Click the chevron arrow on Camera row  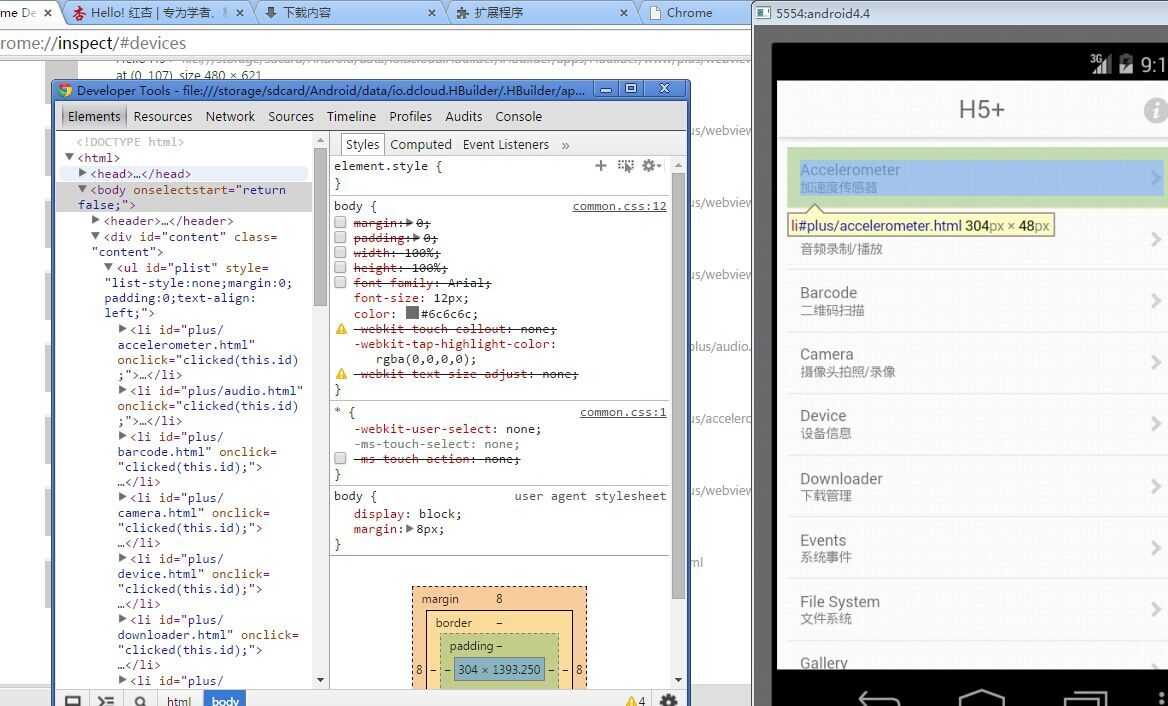(x=1155, y=363)
